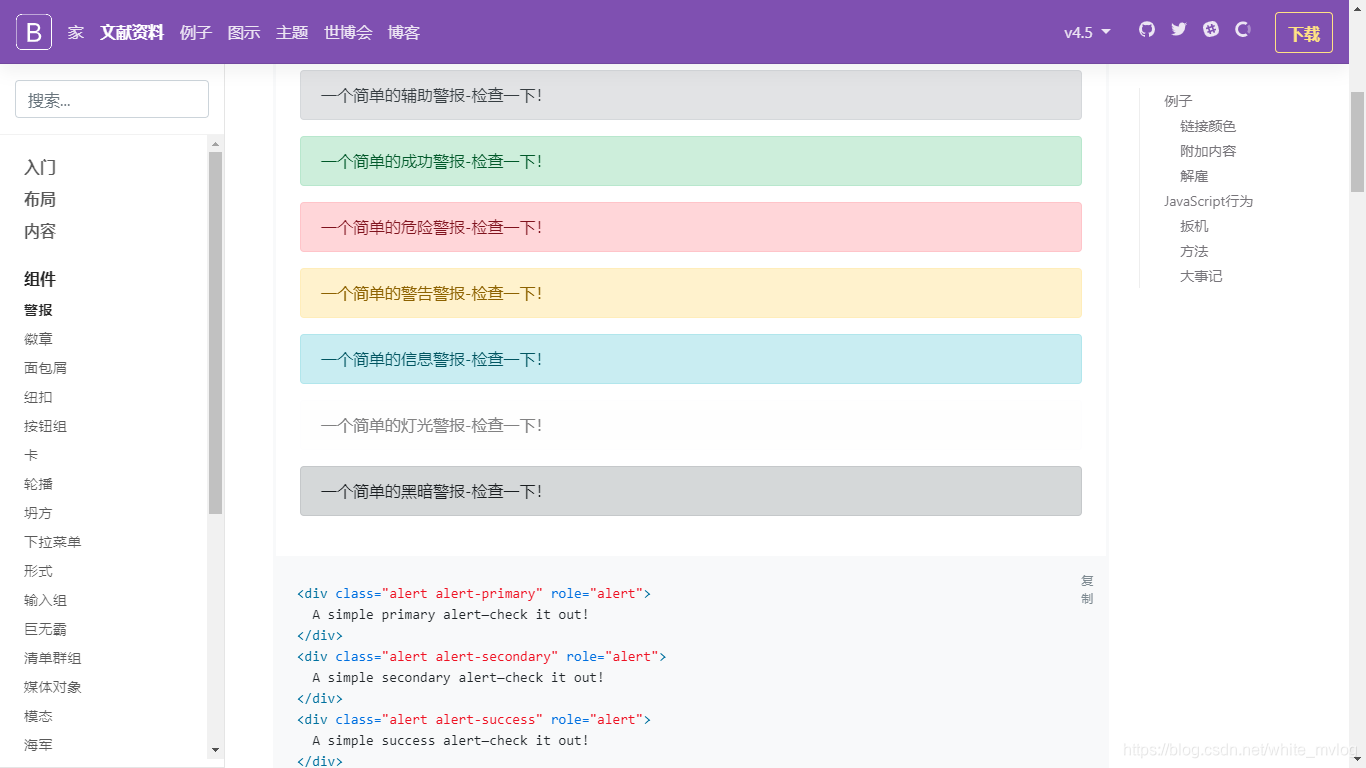Open 海军 in sidebar list
The image size is (1366, 768).
pyautogui.click(x=38, y=745)
